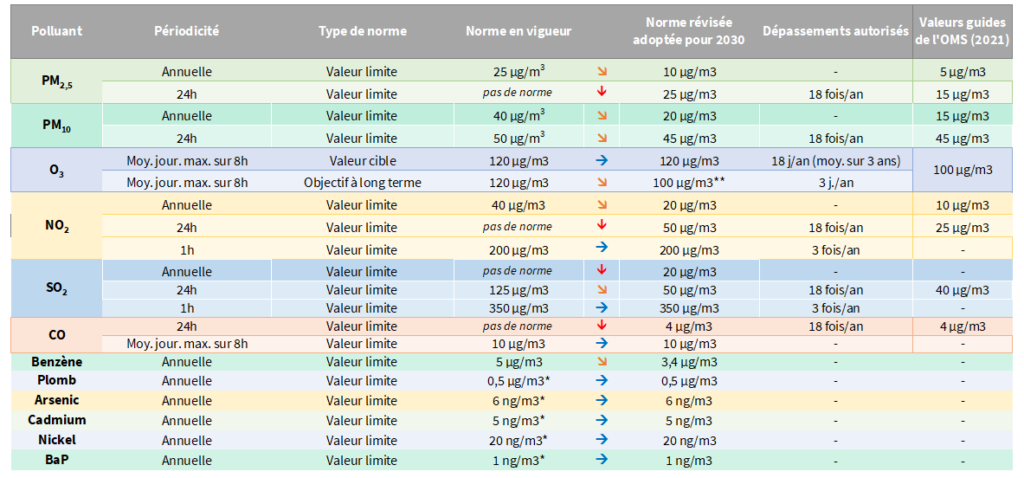Select the Périodicité column header
The width and height of the screenshot is (1024, 478).
187,31
